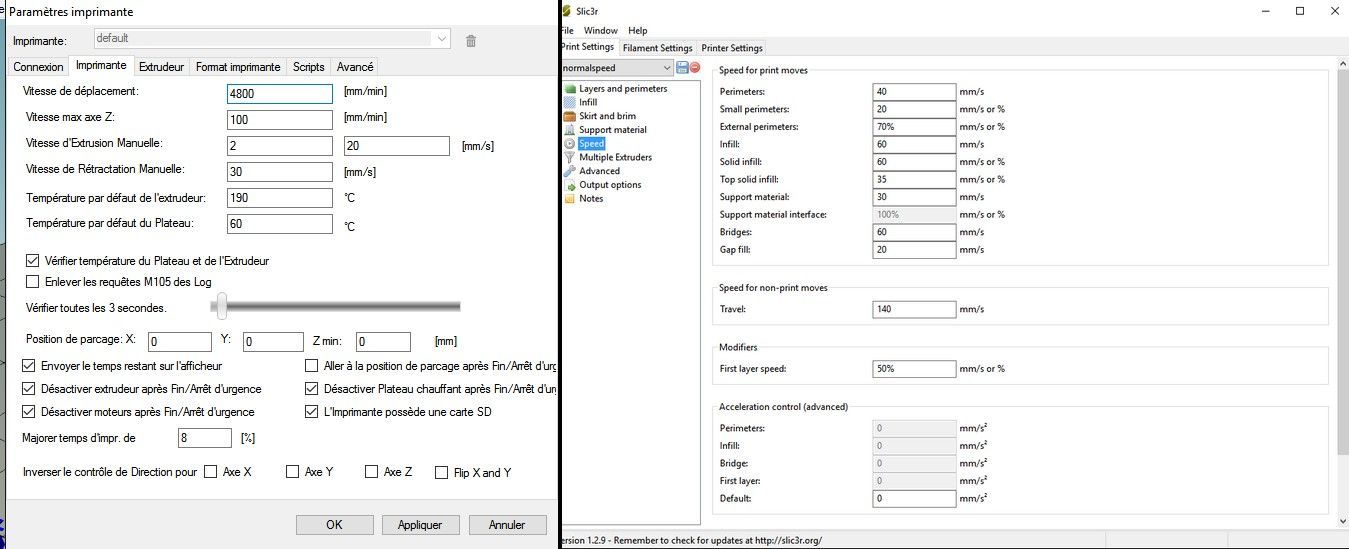Check the Axe Z inversion box

pyautogui.click(x=371, y=472)
